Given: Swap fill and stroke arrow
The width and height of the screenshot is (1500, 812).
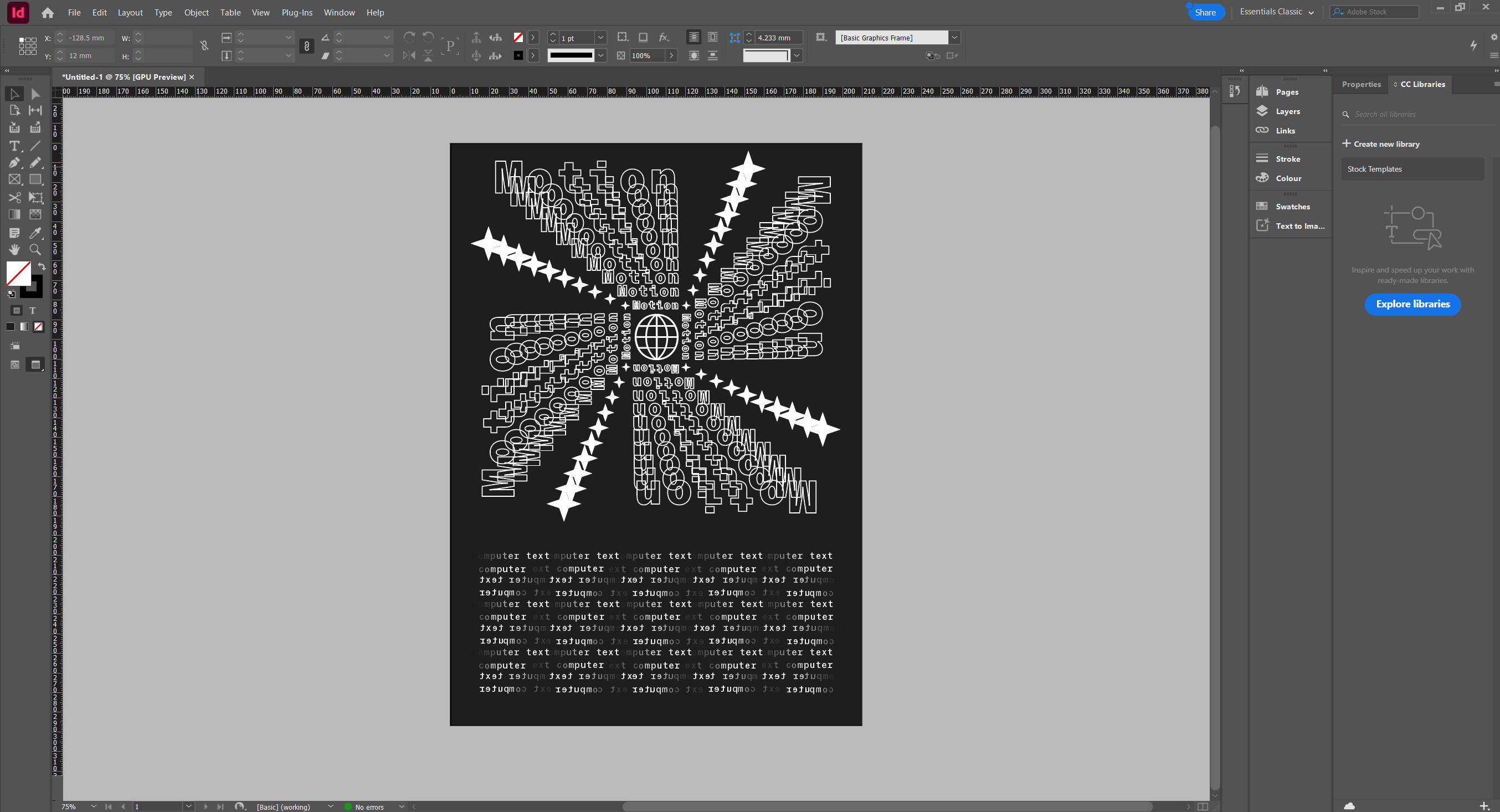Looking at the screenshot, I should 42,266.
